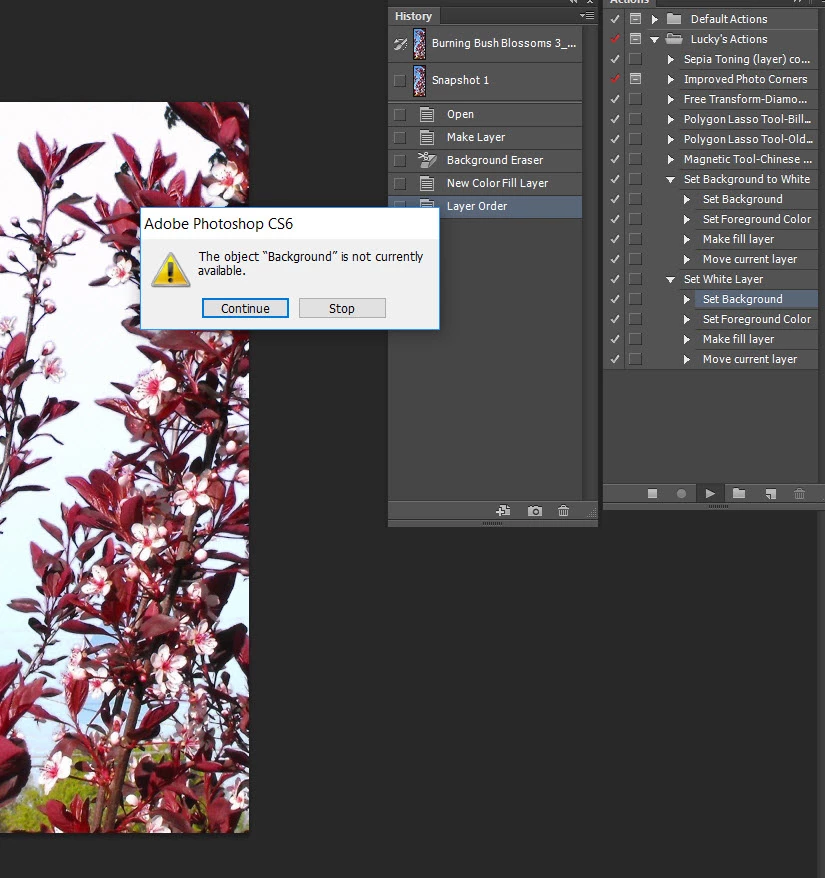Toggle dialog on/off for Improved Photo Corners
The height and width of the screenshot is (878, 825).
point(635,79)
